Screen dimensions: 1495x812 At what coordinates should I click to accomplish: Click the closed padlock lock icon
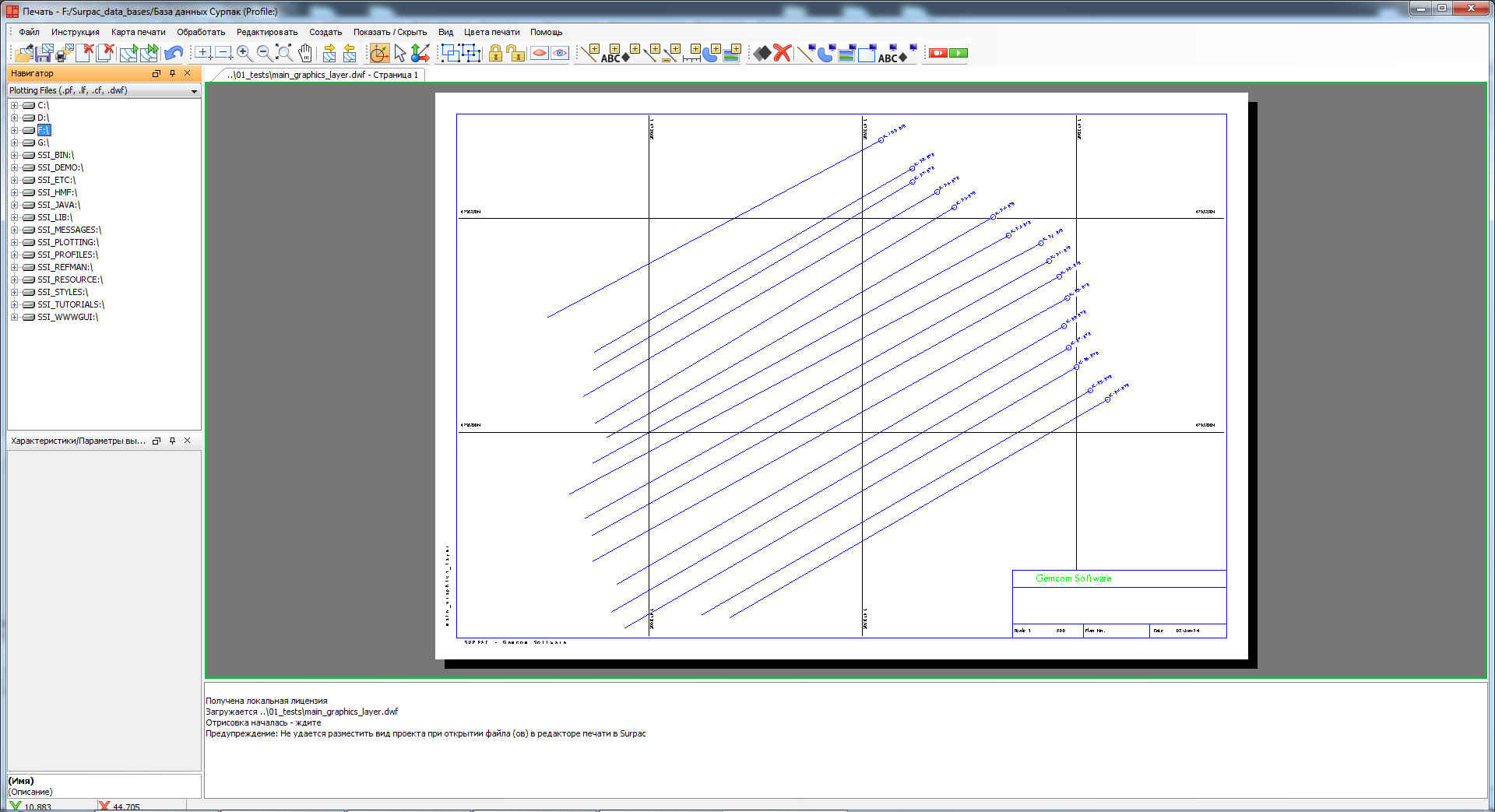click(x=494, y=53)
